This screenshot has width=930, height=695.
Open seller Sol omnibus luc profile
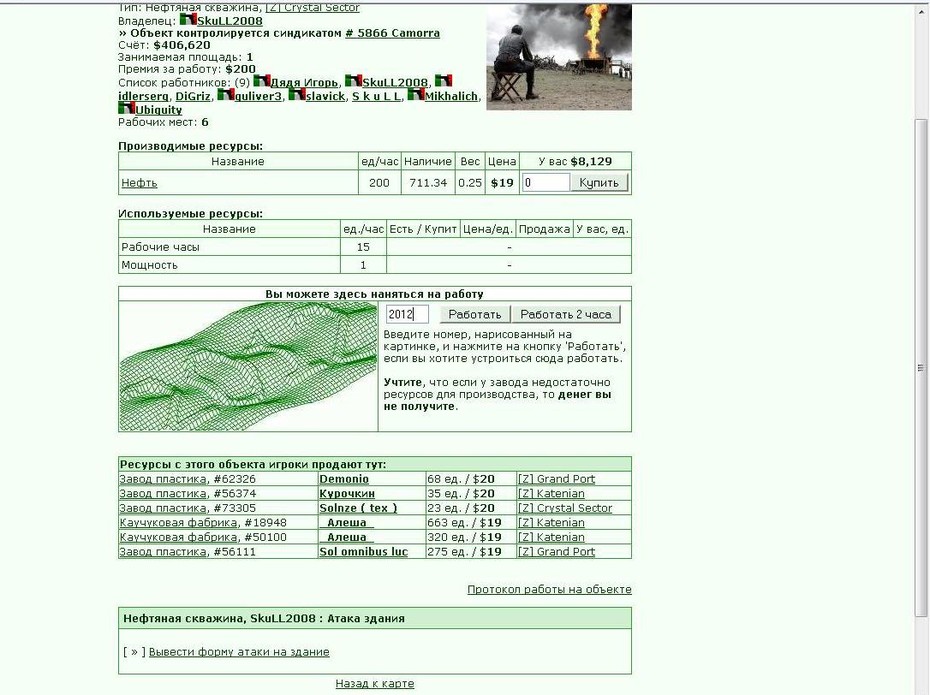[x=364, y=551]
